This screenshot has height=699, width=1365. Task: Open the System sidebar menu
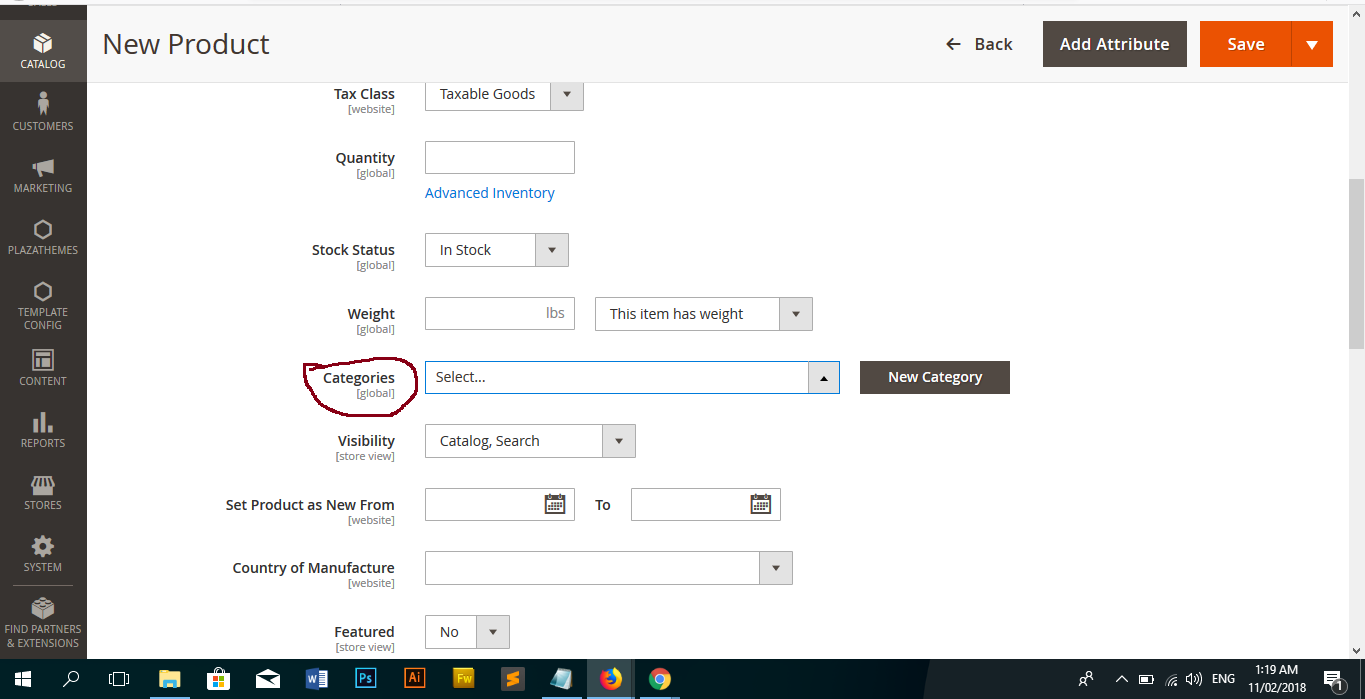coord(43,553)
